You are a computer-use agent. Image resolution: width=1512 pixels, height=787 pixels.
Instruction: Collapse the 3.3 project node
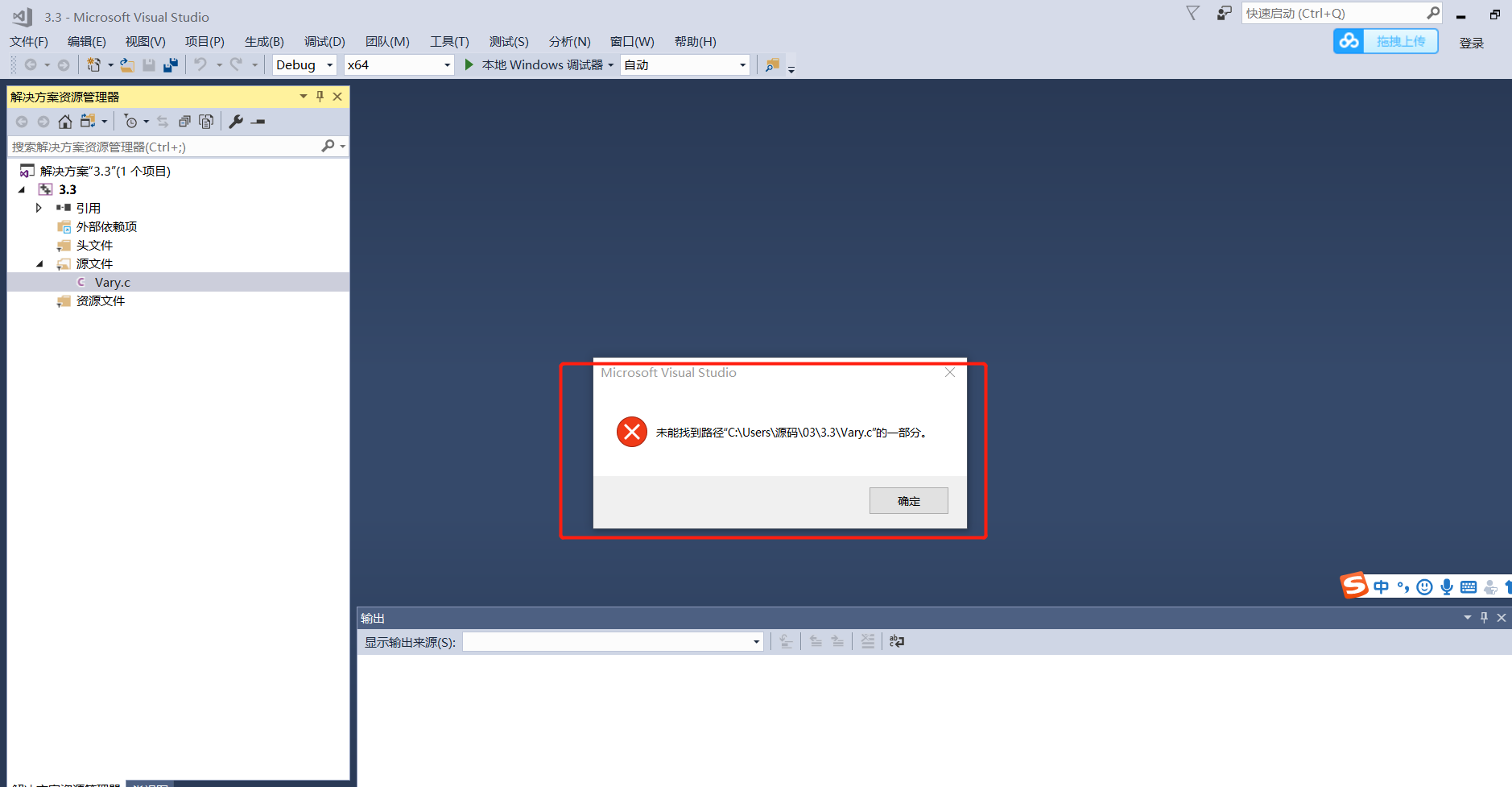click(x=22, y=190)
